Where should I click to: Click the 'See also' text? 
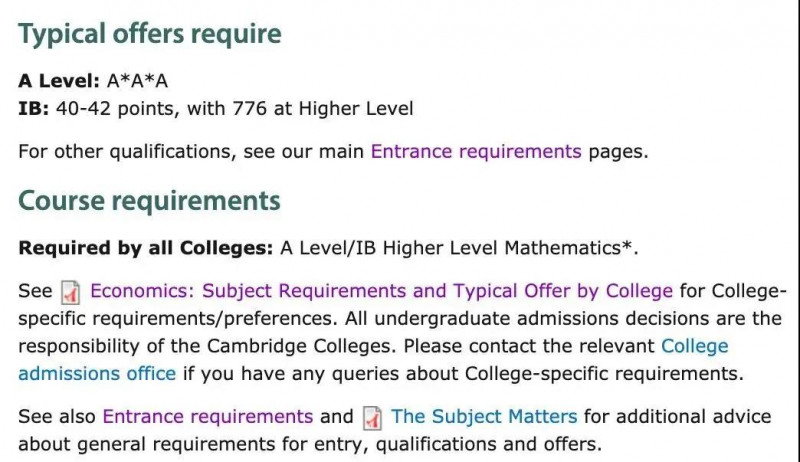point(57,416)
